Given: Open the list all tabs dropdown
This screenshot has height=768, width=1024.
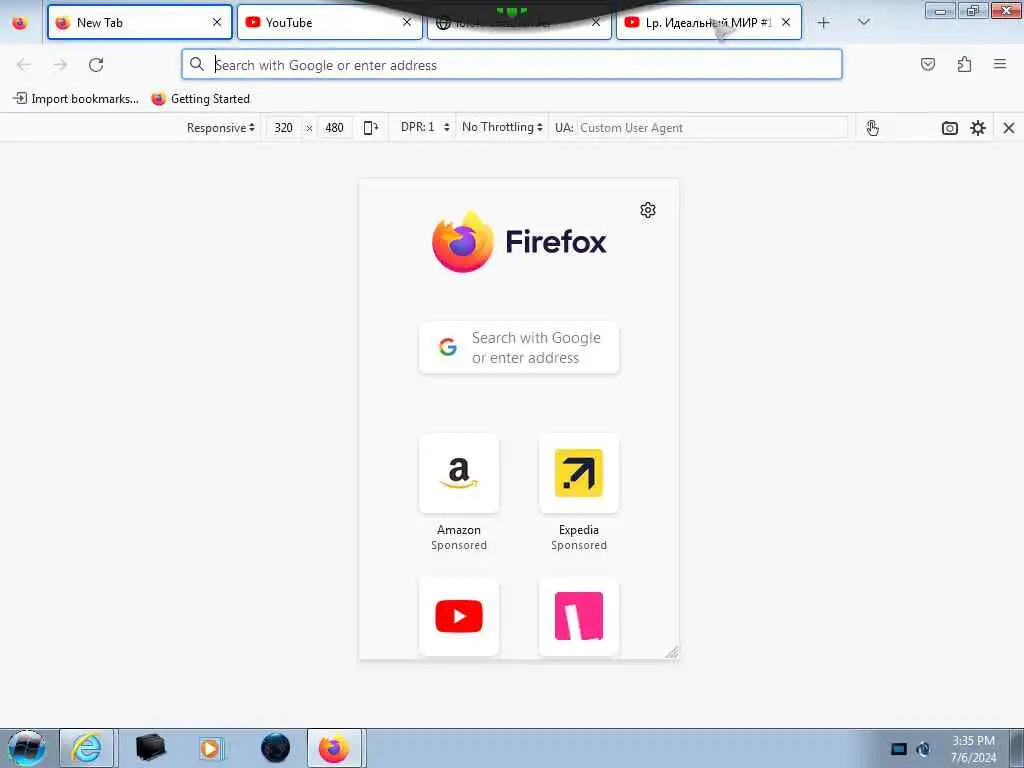Looking at the screenshot, I should (863, 22).
